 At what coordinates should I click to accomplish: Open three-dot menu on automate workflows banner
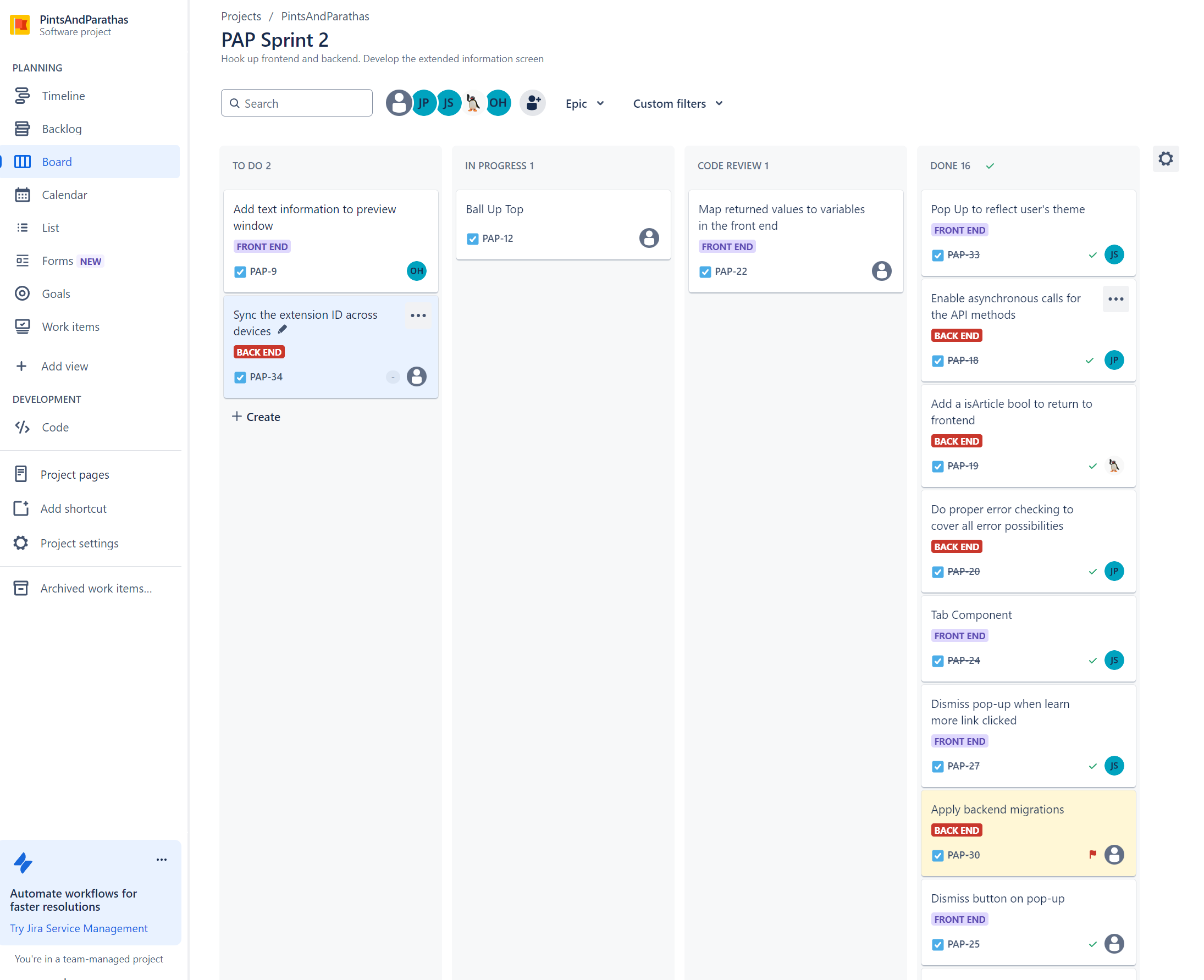[x=162, y=859]
